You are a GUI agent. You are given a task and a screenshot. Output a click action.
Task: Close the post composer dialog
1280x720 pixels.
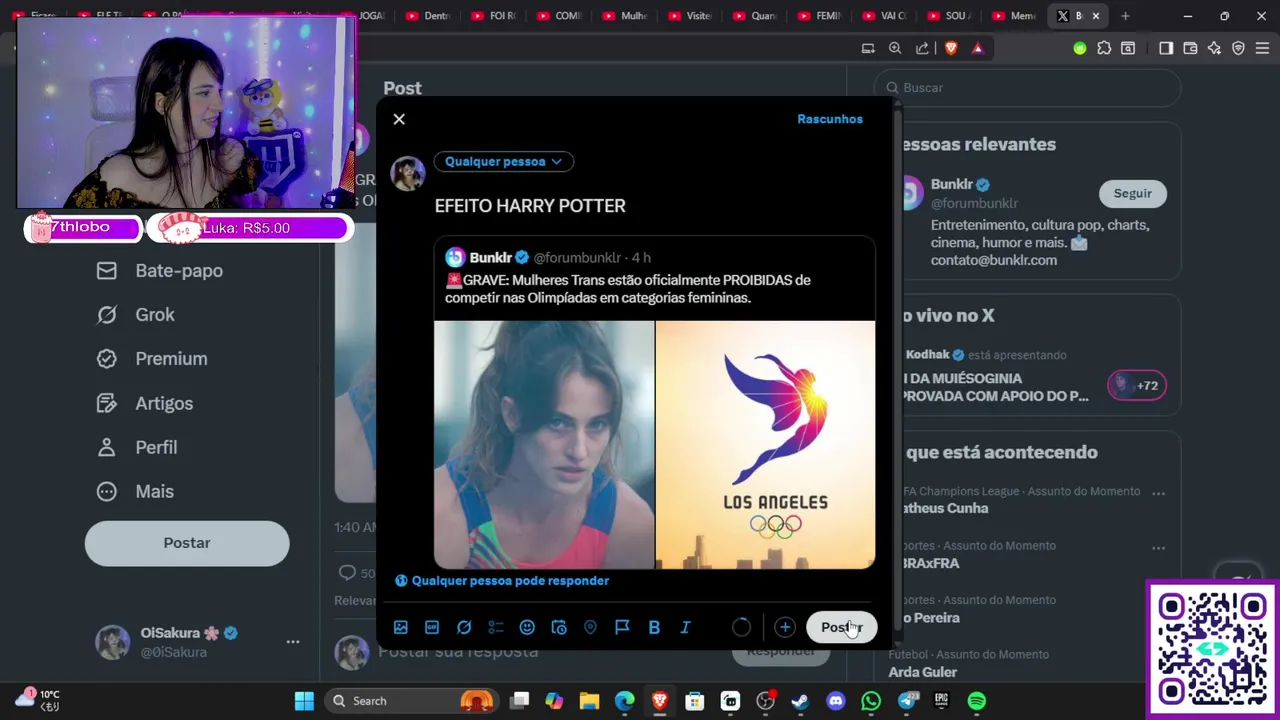(399, 119)
